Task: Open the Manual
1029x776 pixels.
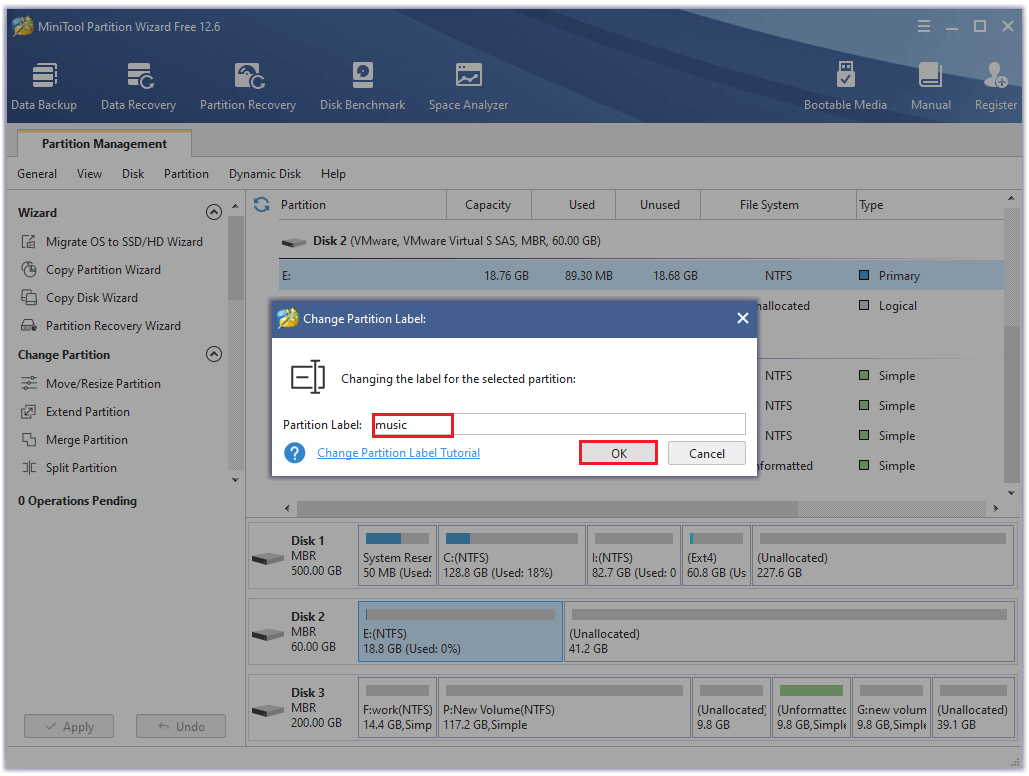Action: pos(931,87)
